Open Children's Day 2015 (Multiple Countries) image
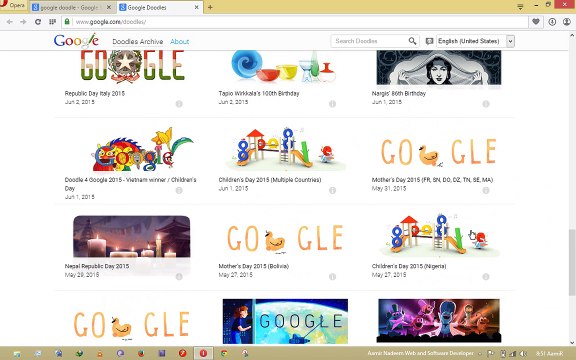 286,149
